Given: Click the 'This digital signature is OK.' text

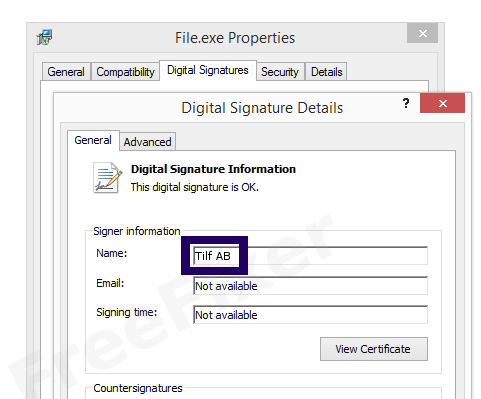Looking at the screenshot, I should tap(195, 187).
